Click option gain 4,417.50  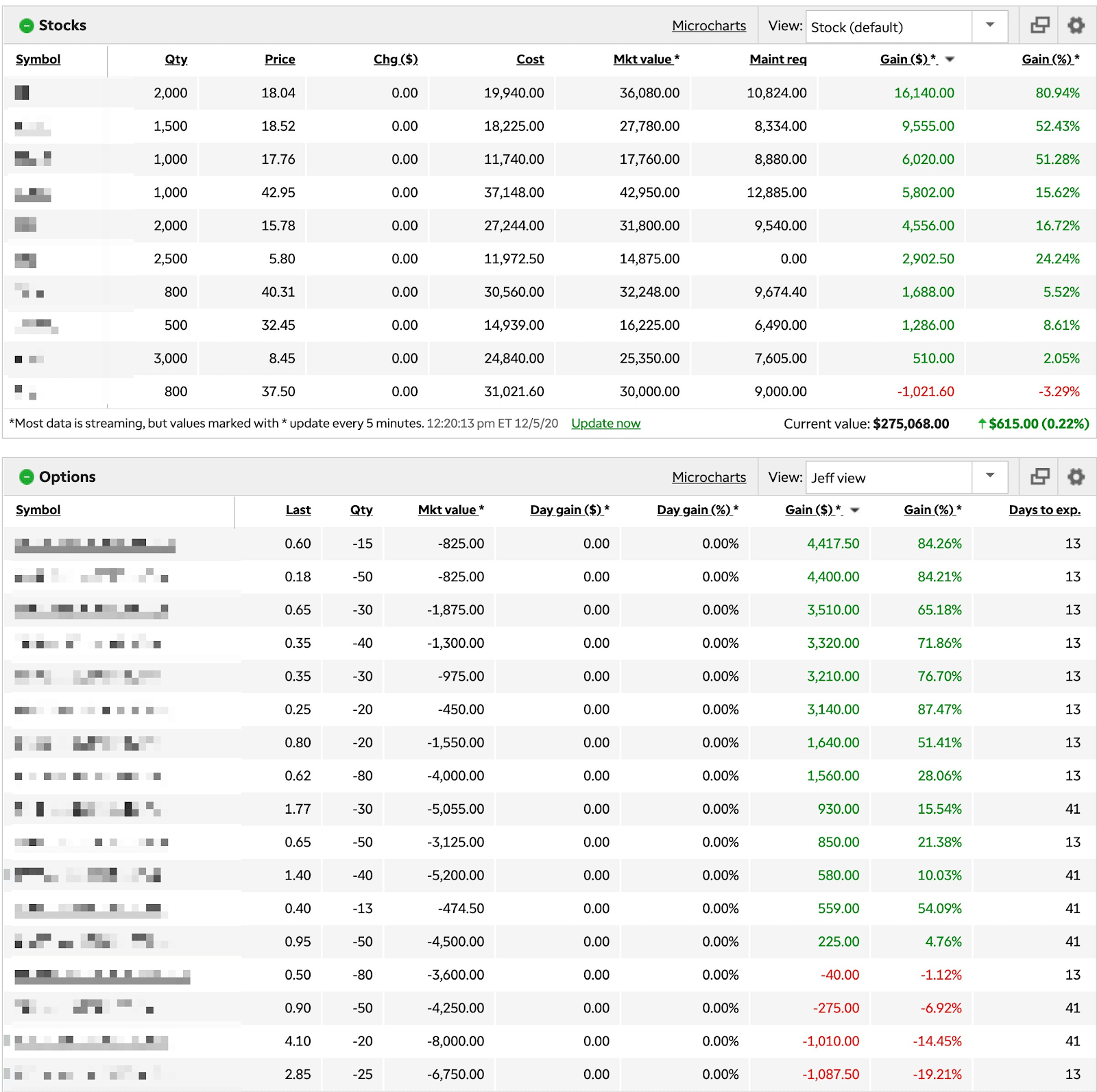[832, 544]
